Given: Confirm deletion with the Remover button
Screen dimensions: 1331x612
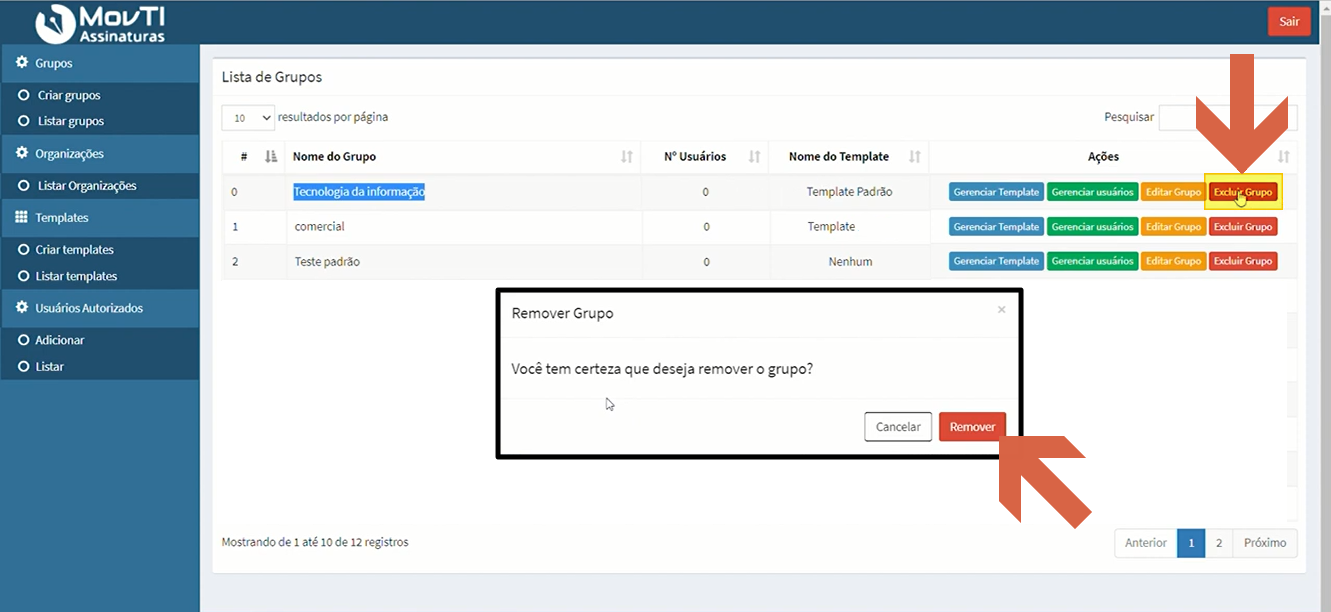Looking at the screenshot, I should pos(972,427).
